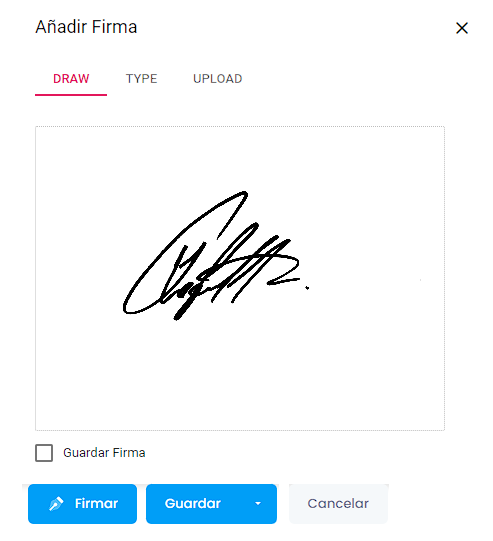Close the Añadir Firma dialog
This screenshot has height=541, width=493.
pos(462,28)
